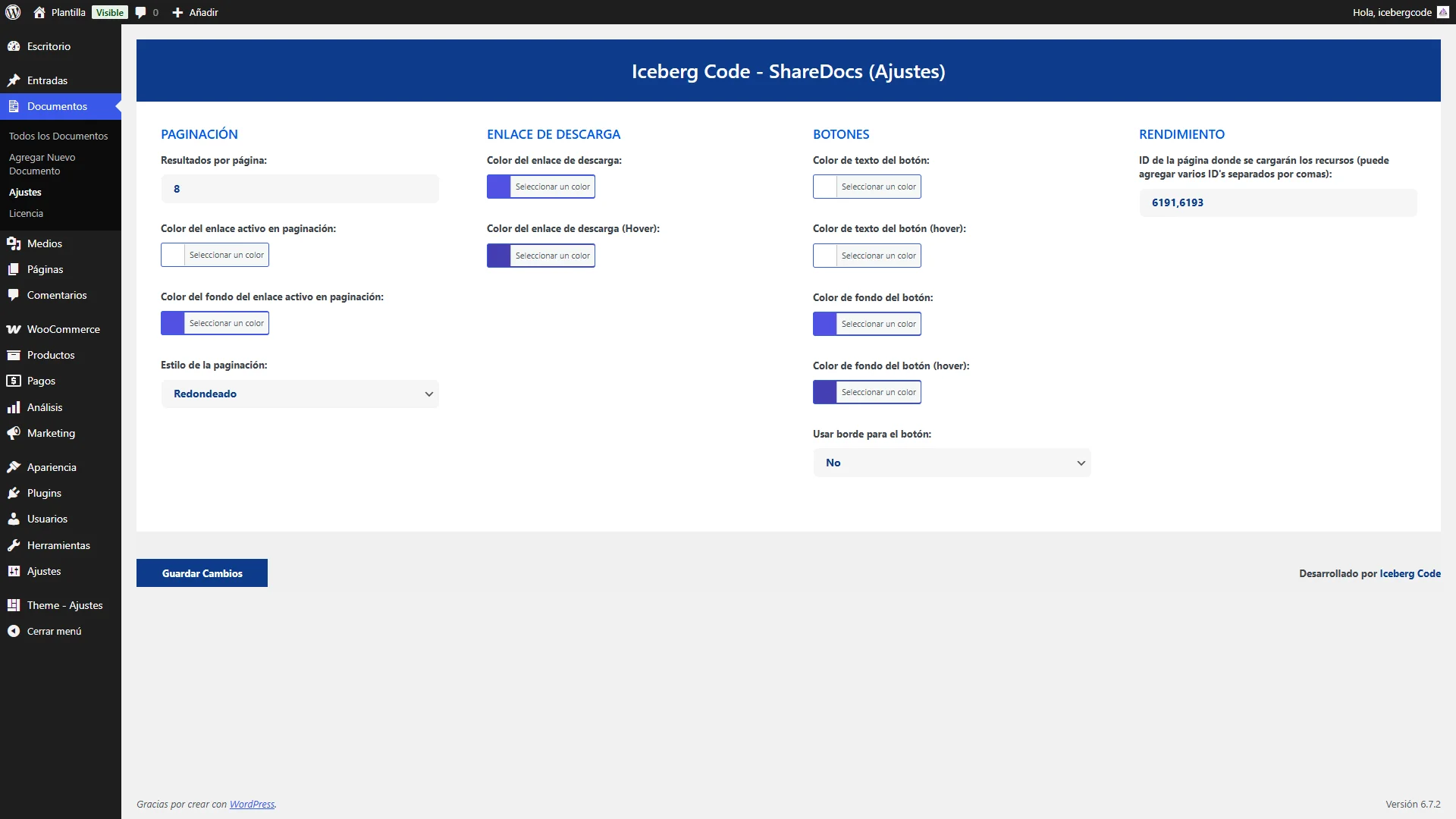Screen dimensions: 1456x819
Task: Select the Ajustes submenu under Documentos
Action: (25, 192)
